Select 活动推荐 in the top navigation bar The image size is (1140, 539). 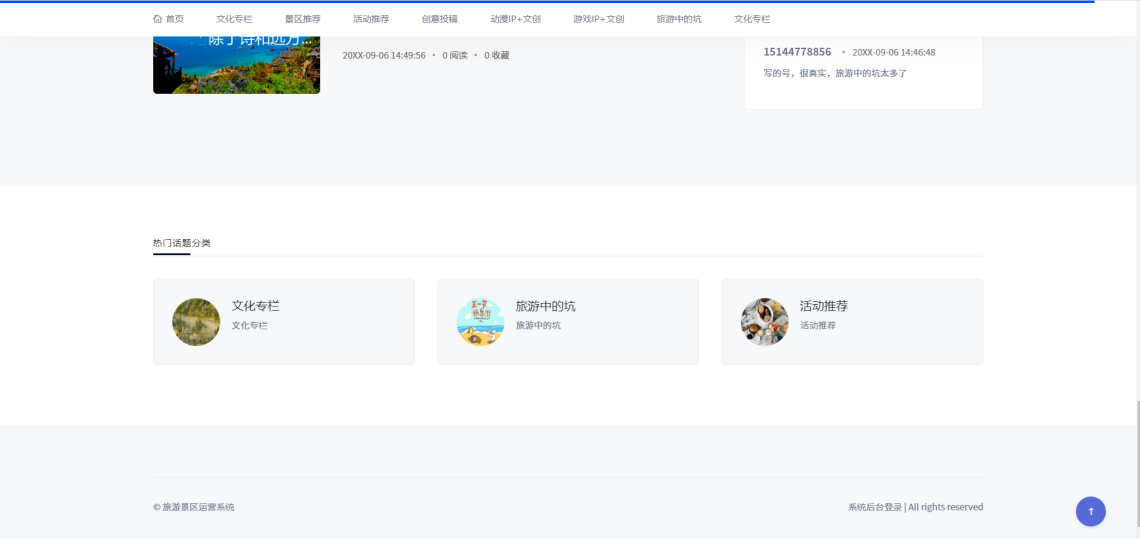coord(371,19)
